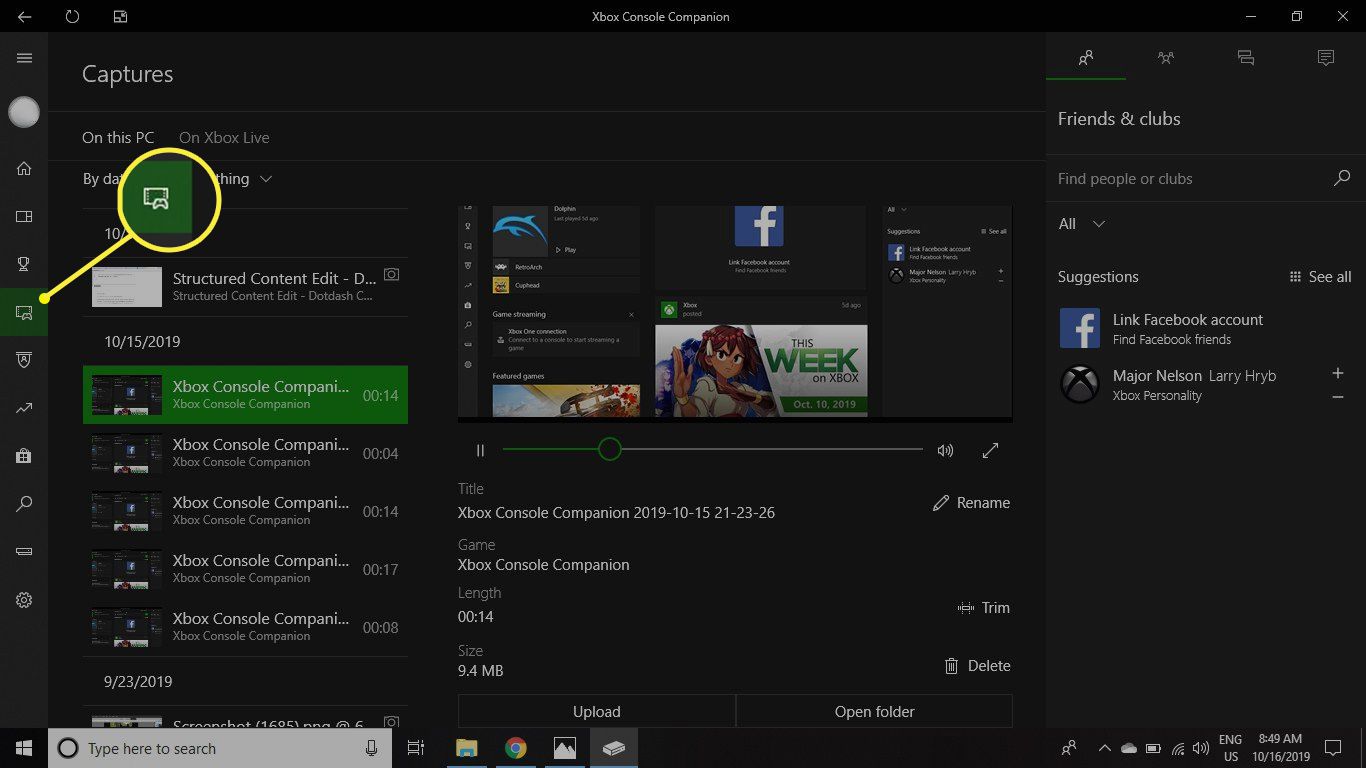
Task: Show hidden system tray icons
Action: click(x=1105, y=748)
